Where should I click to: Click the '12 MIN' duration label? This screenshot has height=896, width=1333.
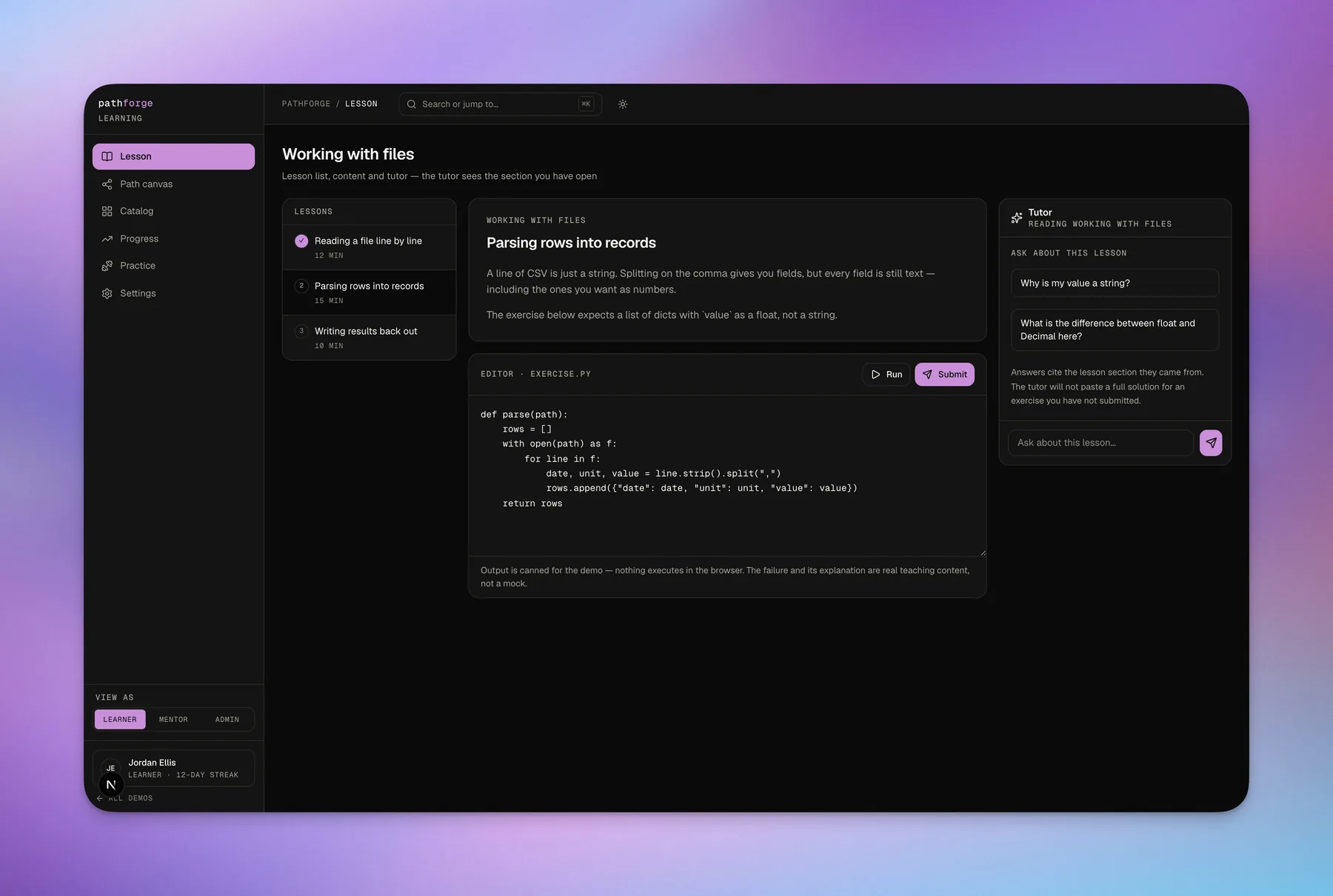[x=329, y=255]
